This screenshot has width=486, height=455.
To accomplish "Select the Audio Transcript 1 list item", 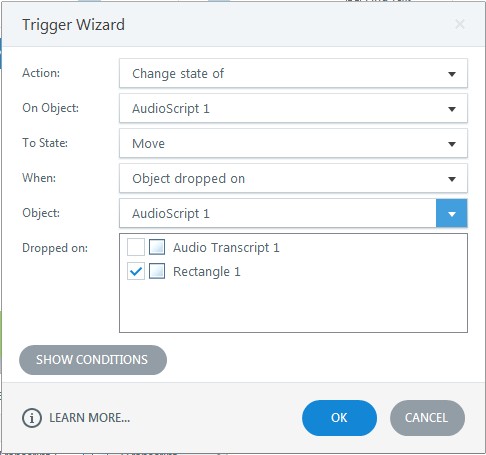I will tap(226, 247).
